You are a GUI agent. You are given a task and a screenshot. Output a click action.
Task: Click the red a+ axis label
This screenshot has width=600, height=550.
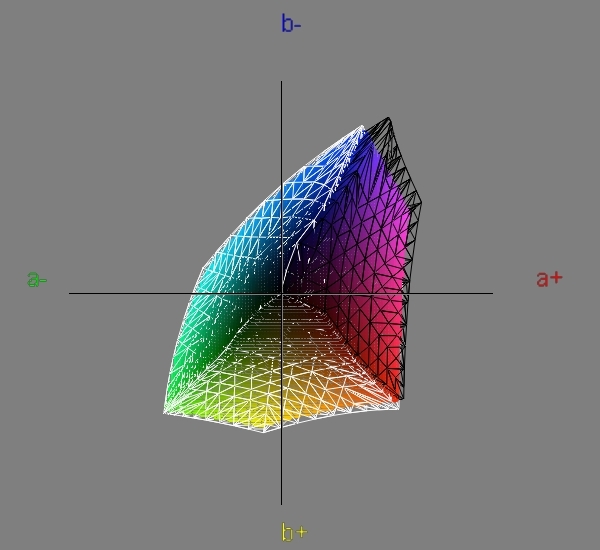549,279
